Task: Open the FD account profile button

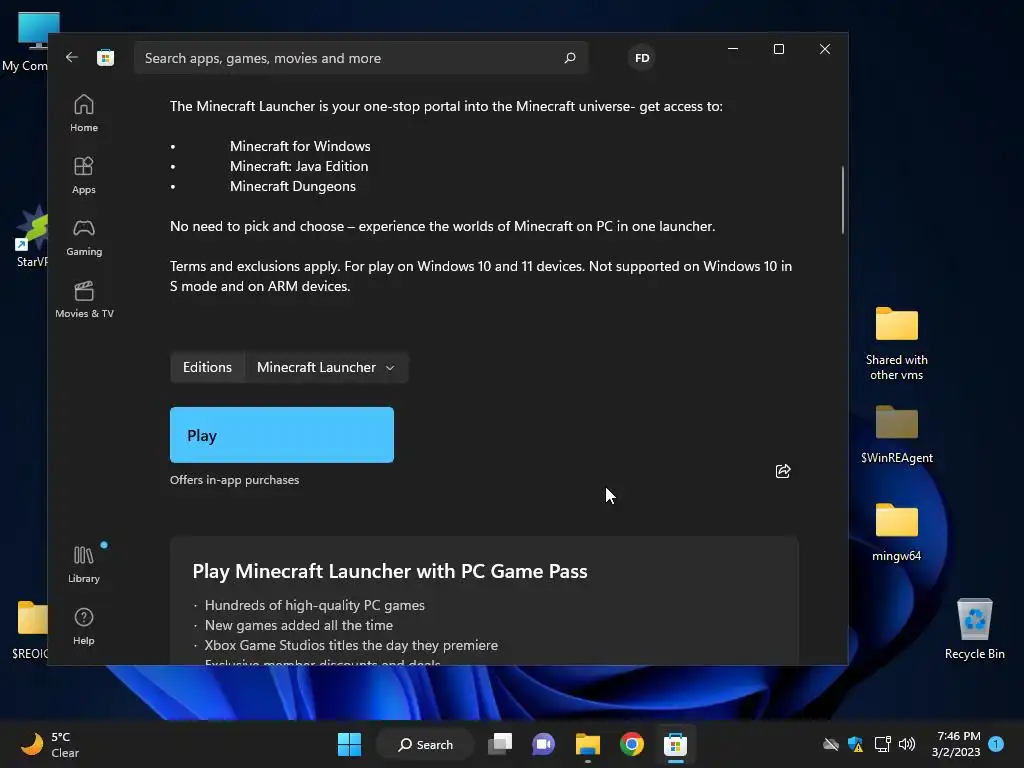Action: (x=642, y=58)
